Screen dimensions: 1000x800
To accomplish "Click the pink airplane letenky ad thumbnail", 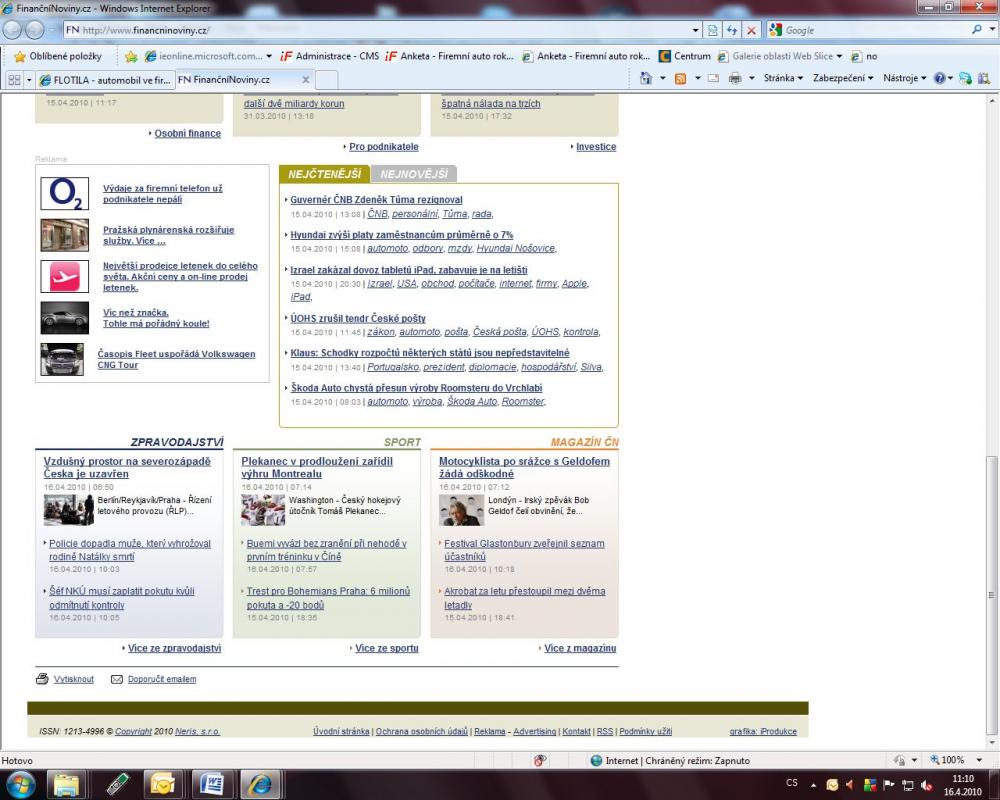I will tap(64, 276).
